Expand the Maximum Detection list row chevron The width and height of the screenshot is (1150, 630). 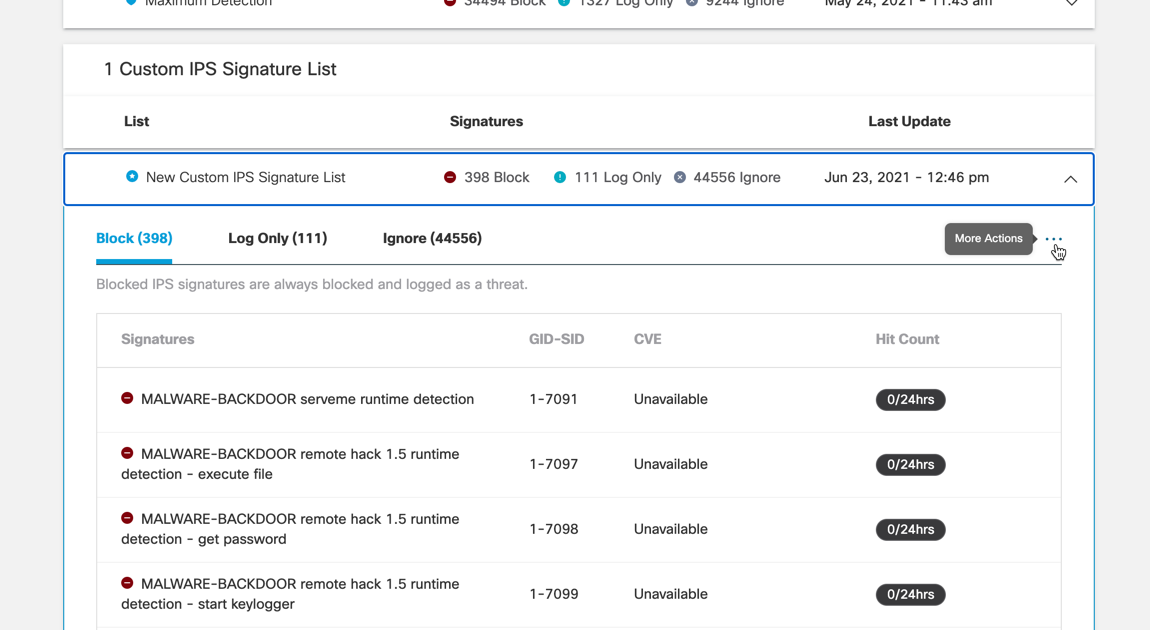(x=1071, y=3)
